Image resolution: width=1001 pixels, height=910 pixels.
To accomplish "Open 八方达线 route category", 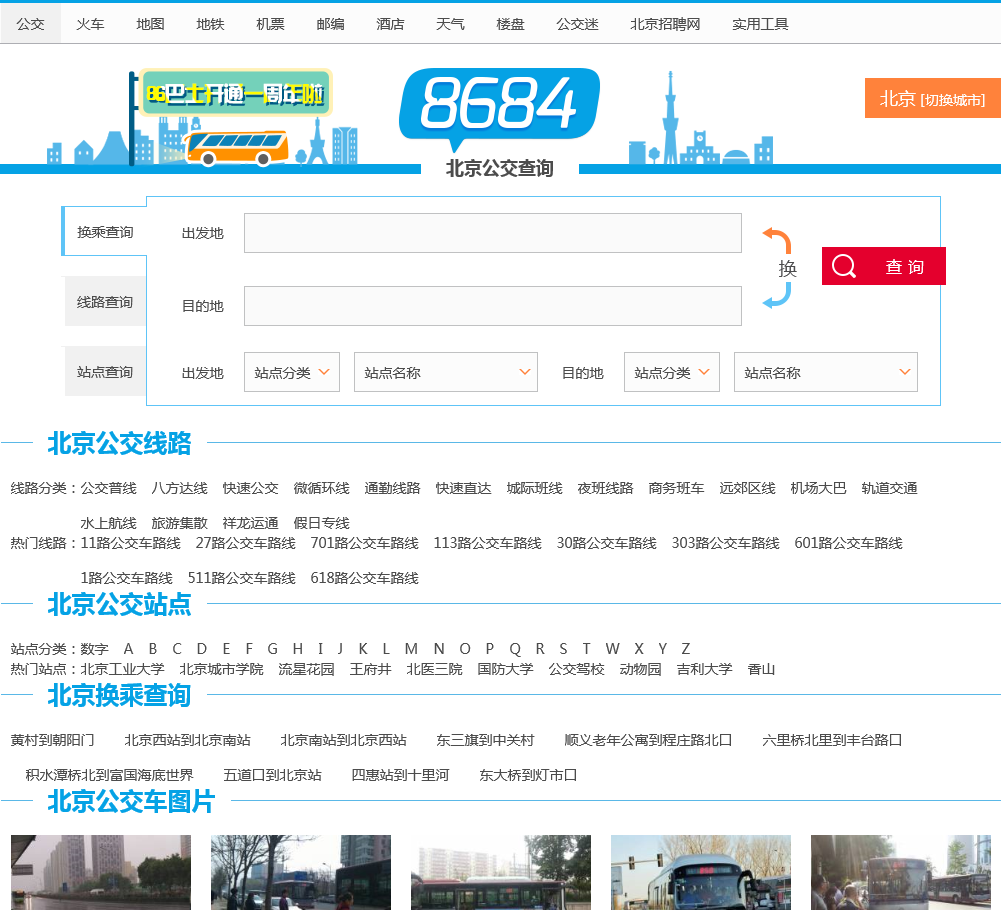I will pos(179,489).
